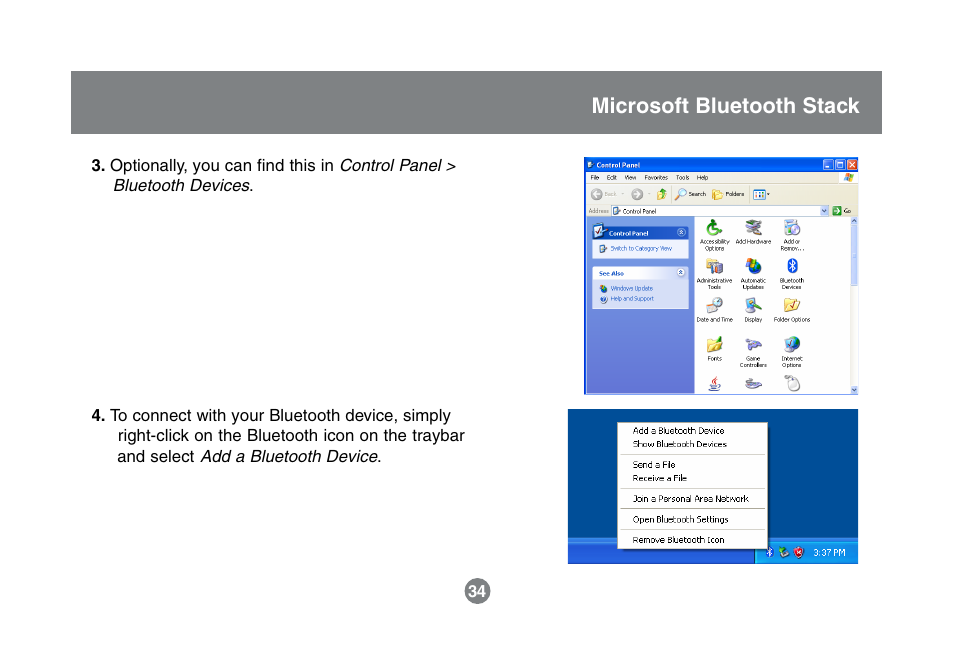Open the Date and Time icon
Viewport: 954px width, 664px height.
pos(714,310)
